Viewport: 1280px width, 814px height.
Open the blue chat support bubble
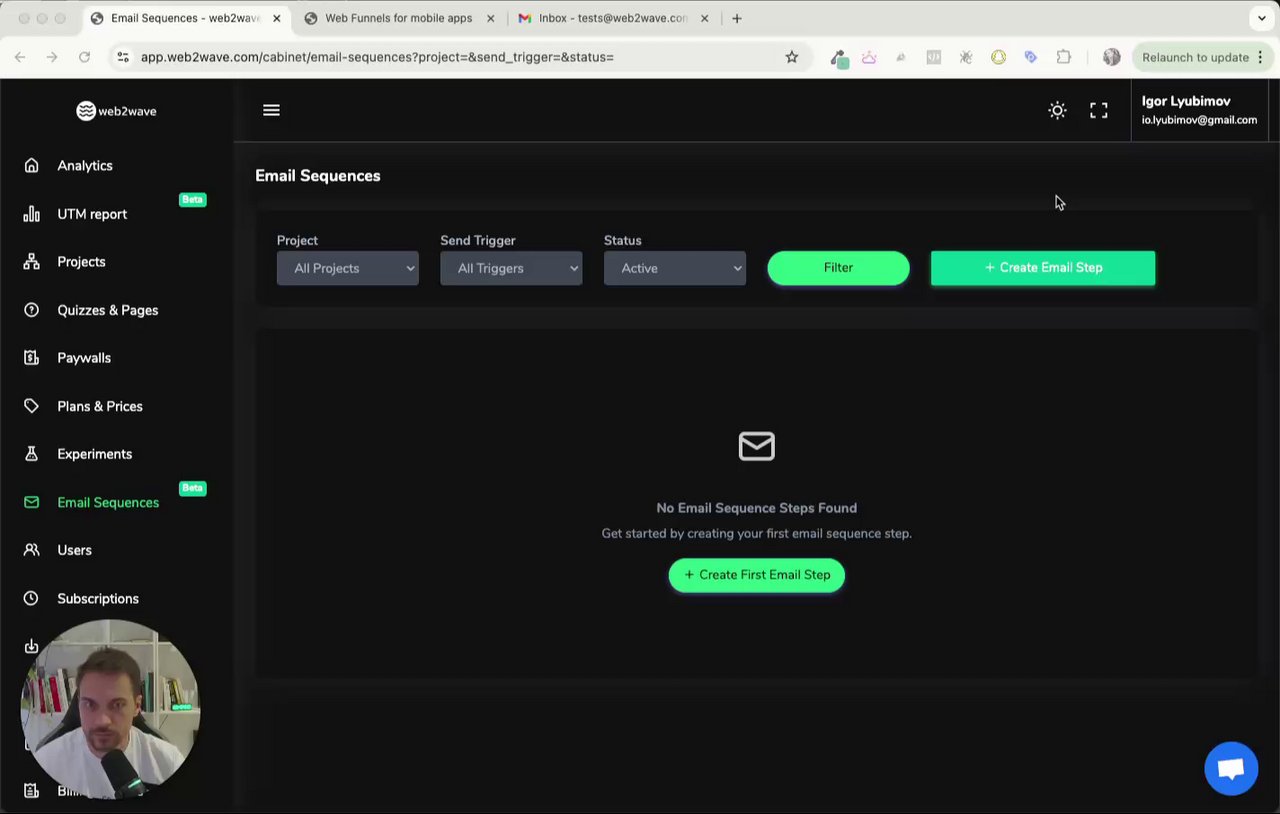1231,769
